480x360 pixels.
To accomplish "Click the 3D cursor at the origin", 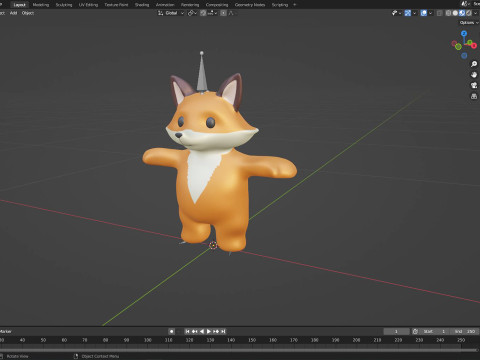I will 213,246.
